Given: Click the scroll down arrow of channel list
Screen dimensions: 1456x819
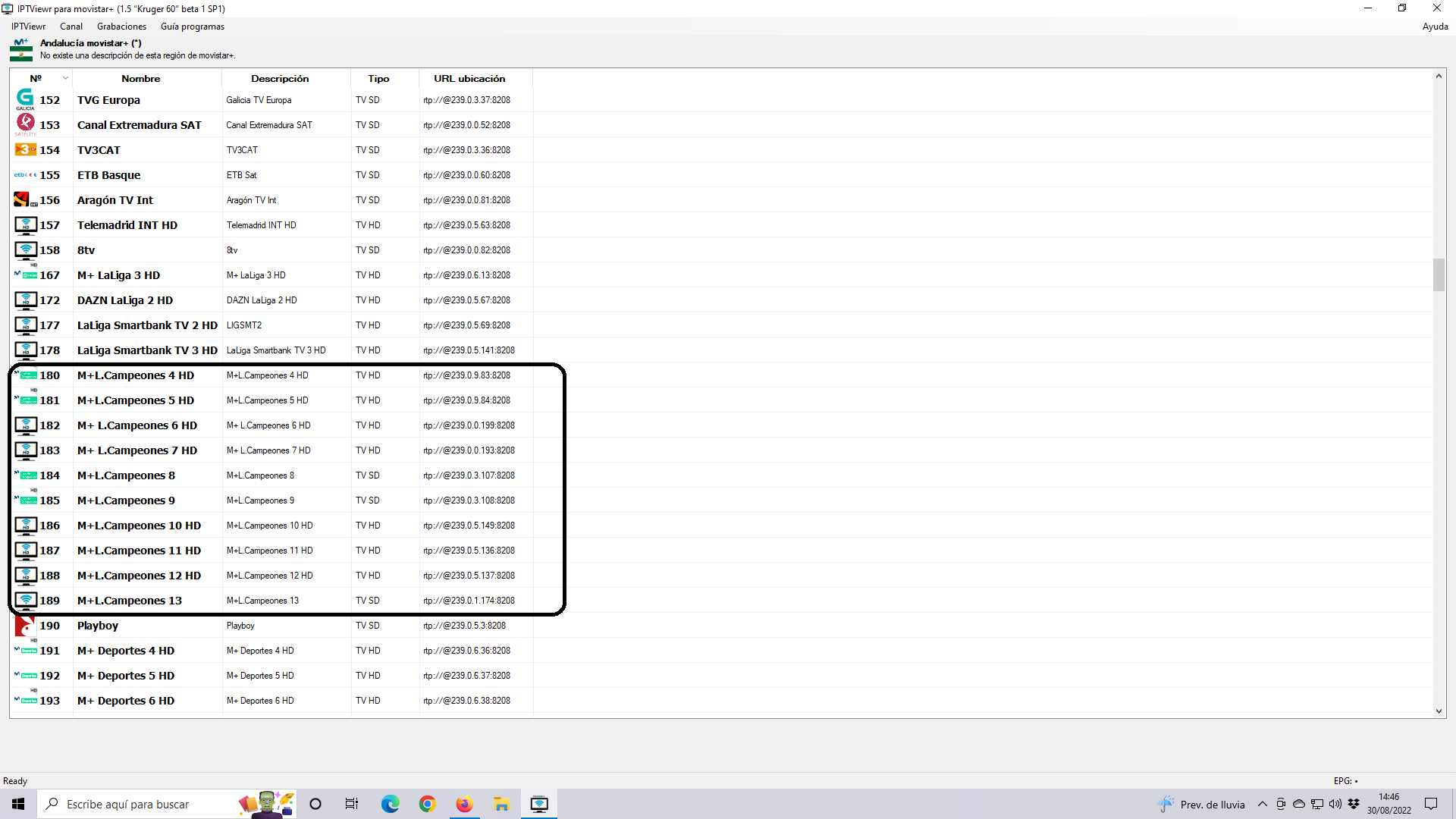Looking at the screenshot, I should [x=1439, y=711].
